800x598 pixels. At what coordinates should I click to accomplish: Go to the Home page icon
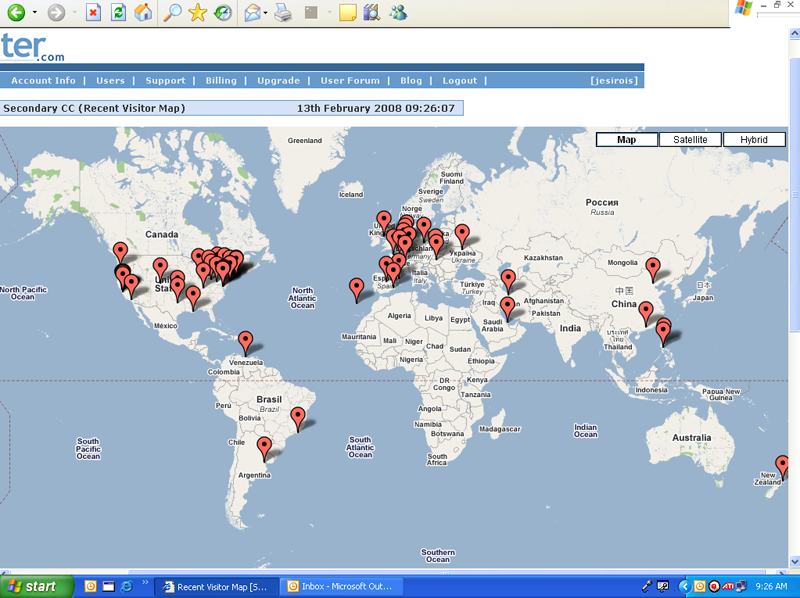[x=143, y=13]
